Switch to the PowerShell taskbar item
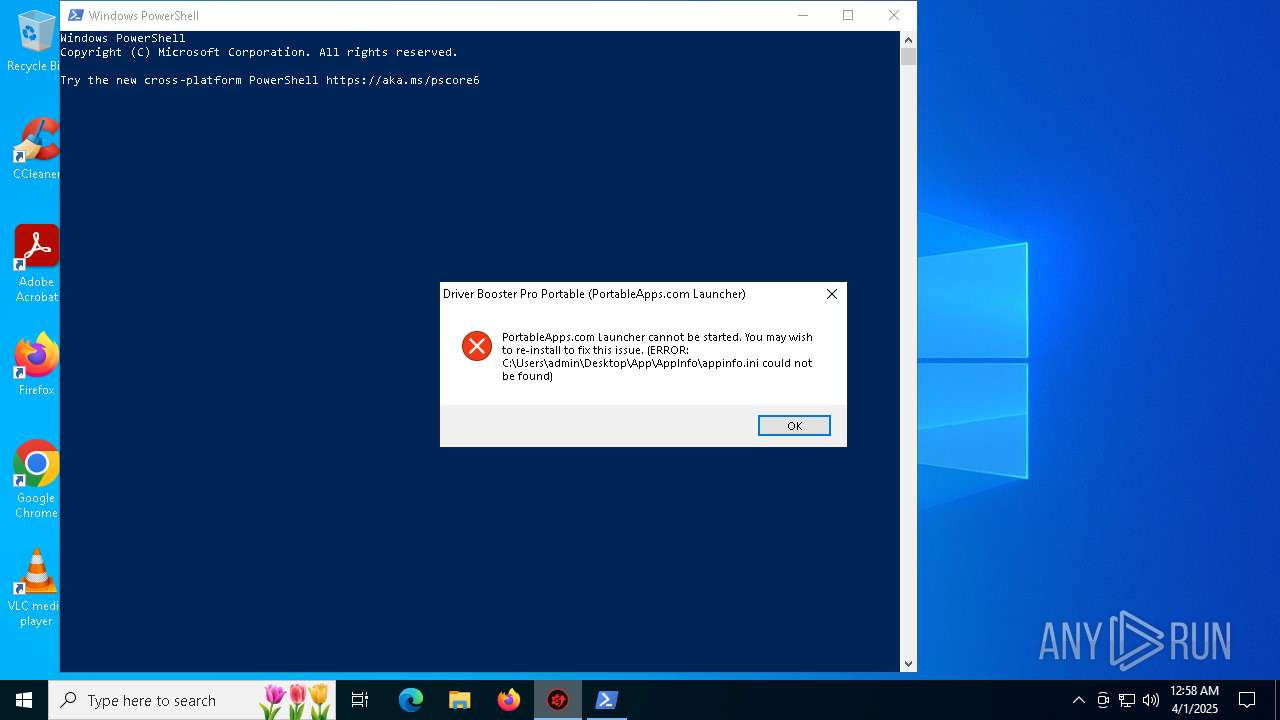Viewport: 1280px width, 720px height. coord(606,700)
